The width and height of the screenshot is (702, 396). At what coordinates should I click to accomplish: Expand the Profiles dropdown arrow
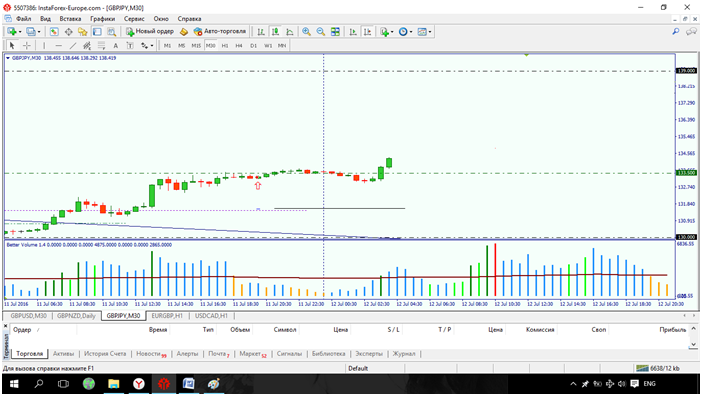pyautogui.click(x=39, y=32)
